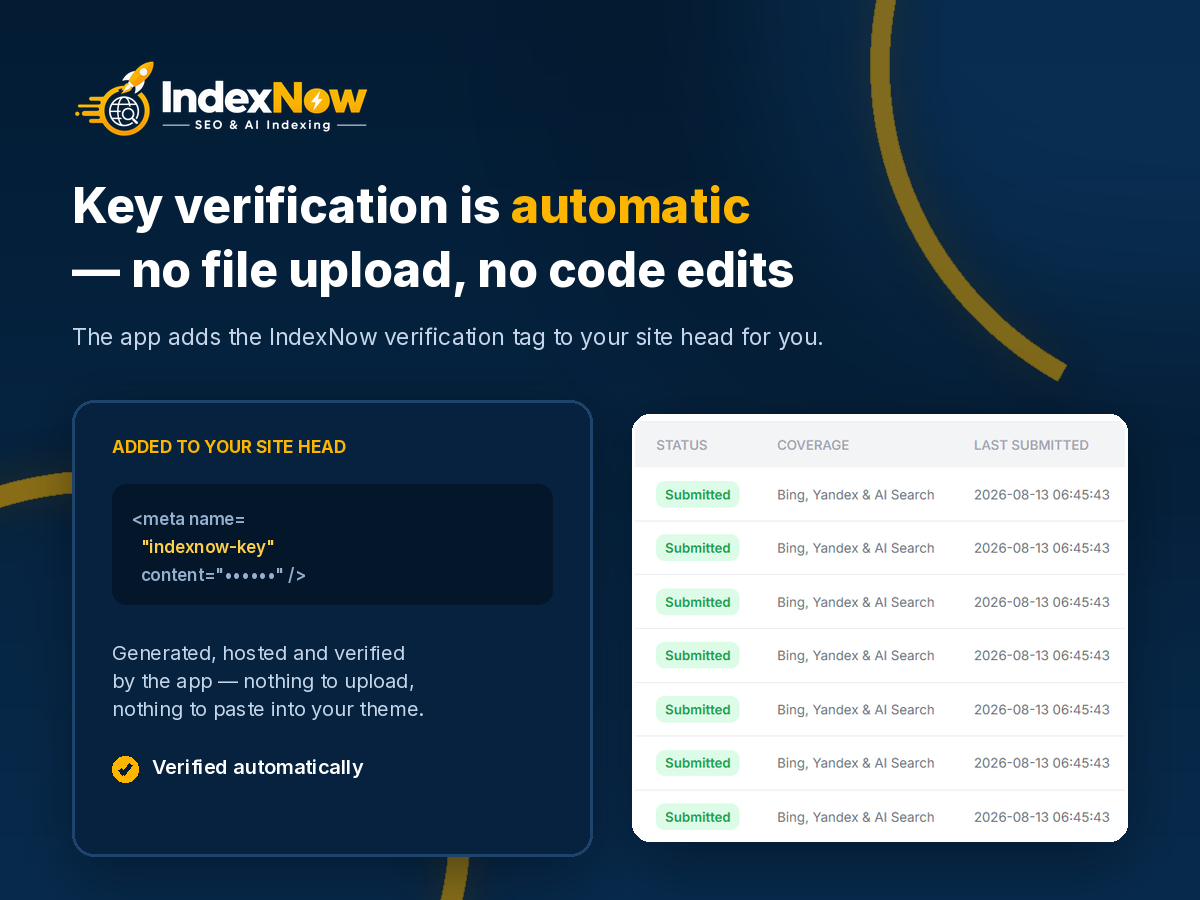Click the masked content="••••••" code line
This screenshot has height=900, width=1200.
click(x=223, y=575)
